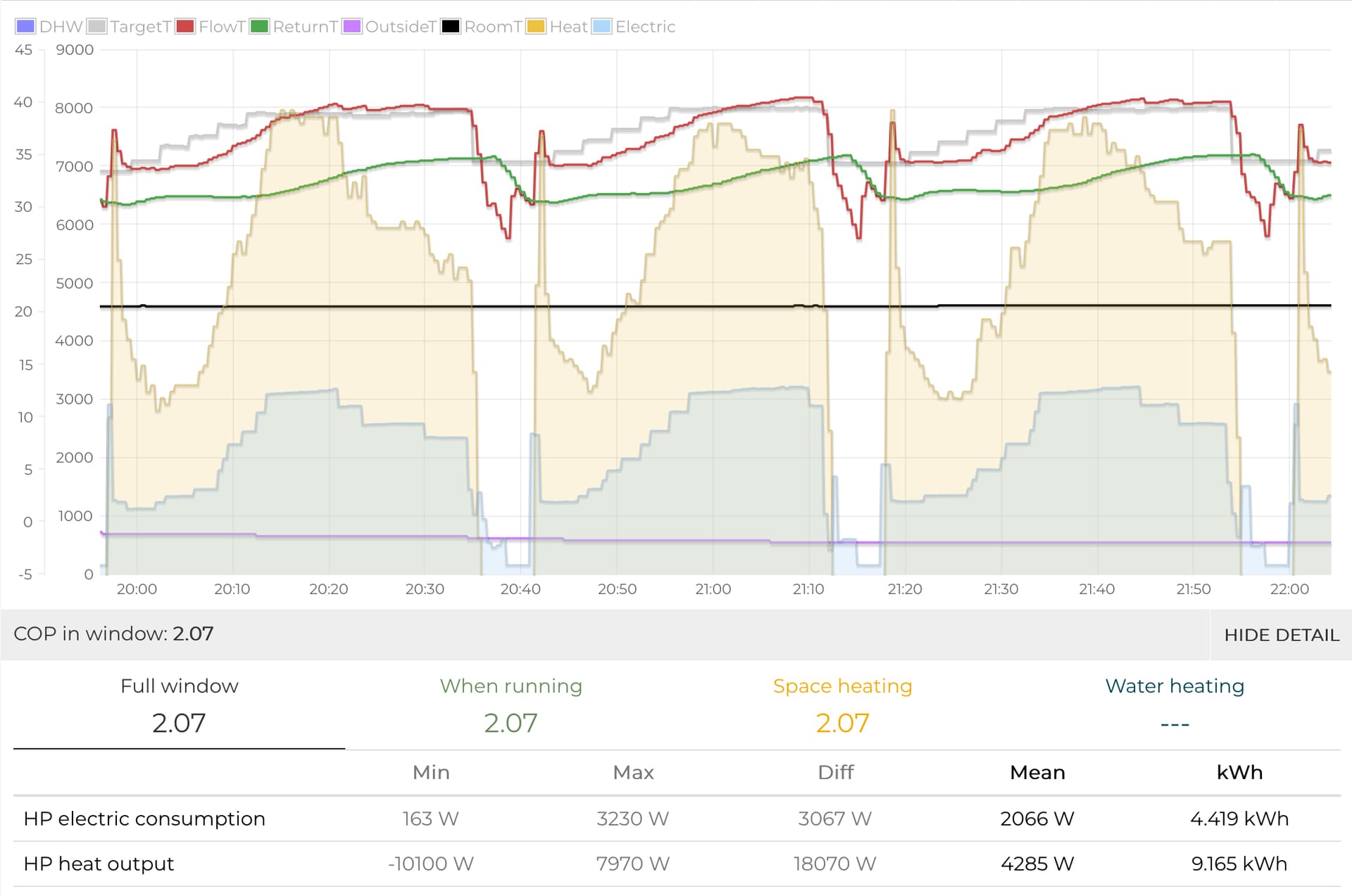Click the red FlowT legend swatch

tap(185, 27)
